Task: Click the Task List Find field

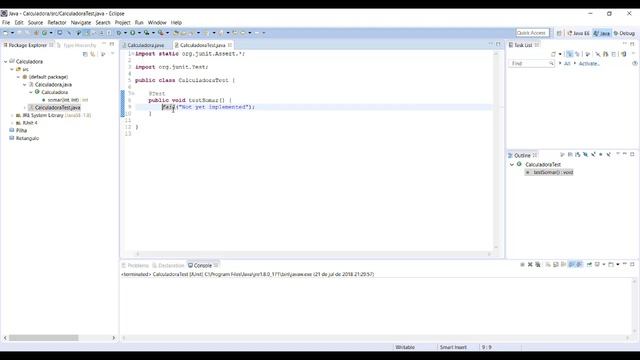Action: click(x=531, y=64)
